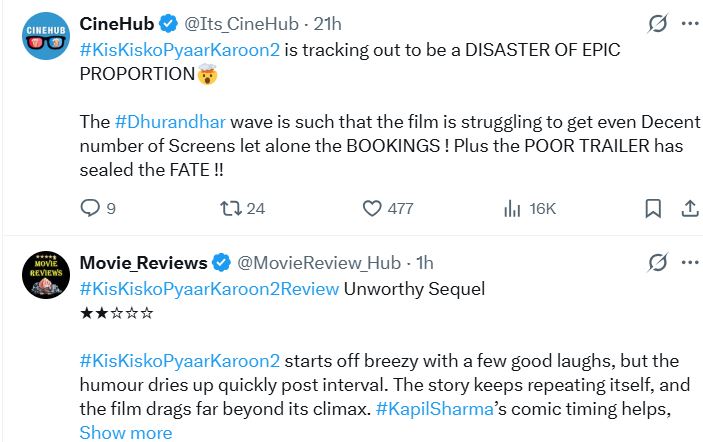Visit @MovieReview_Hub handle
The height and width of the screenshot is (442, 703).
point(318,263)
